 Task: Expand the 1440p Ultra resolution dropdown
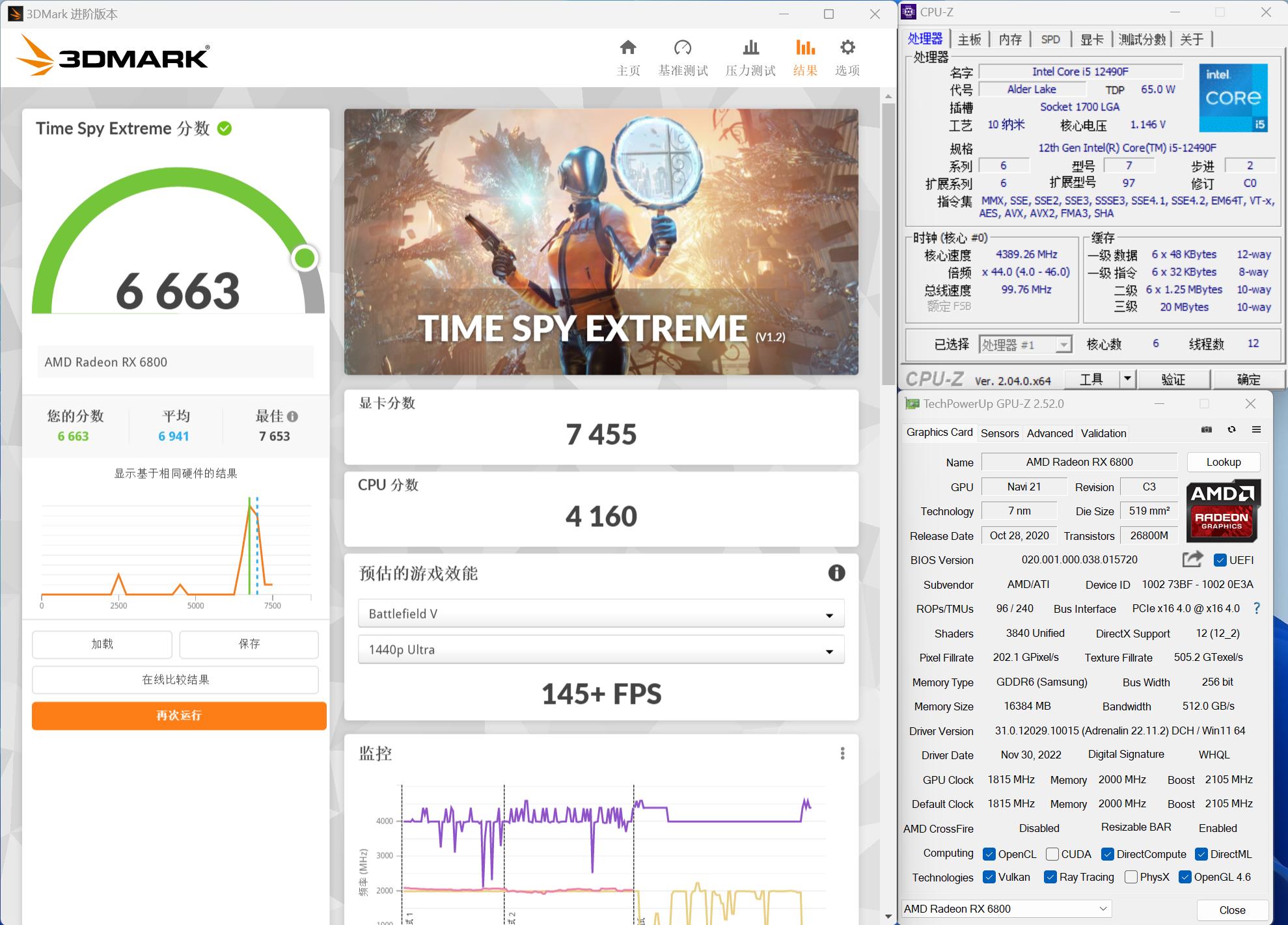click(x=829, y=651)
